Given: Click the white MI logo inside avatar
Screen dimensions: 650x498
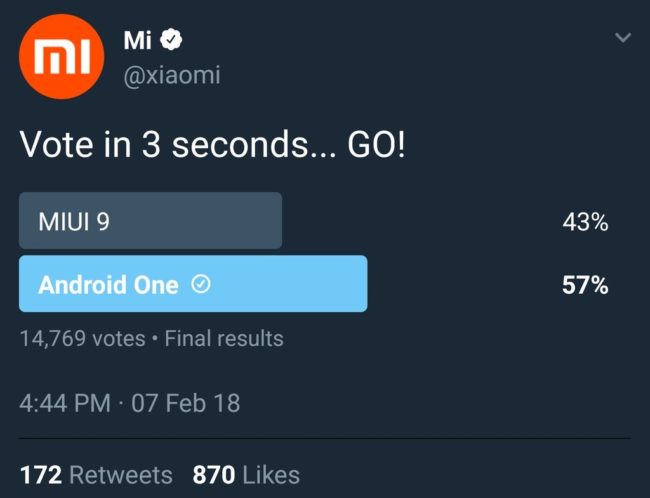Looking at the screenshot, I should (62, 56).
